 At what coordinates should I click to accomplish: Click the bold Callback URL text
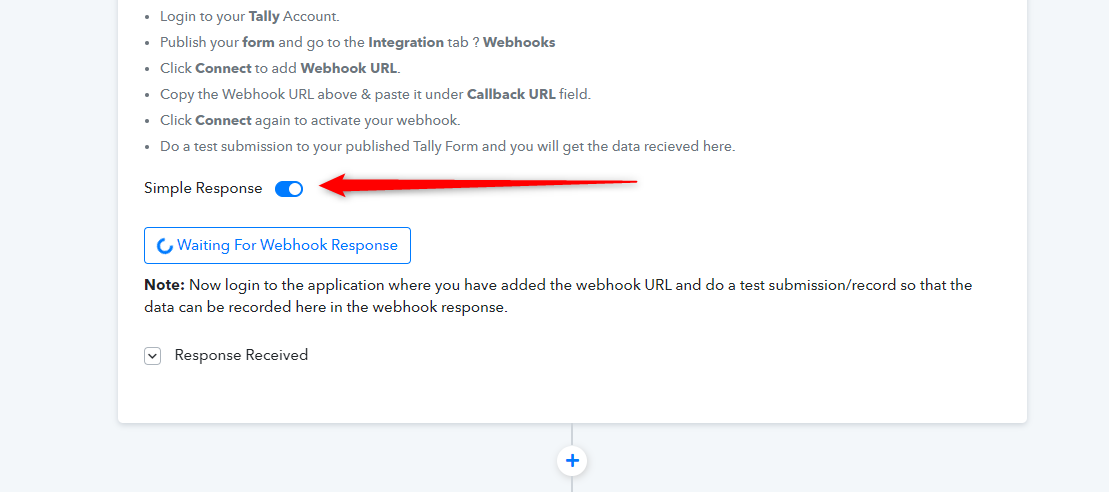[x=511, y=95]
